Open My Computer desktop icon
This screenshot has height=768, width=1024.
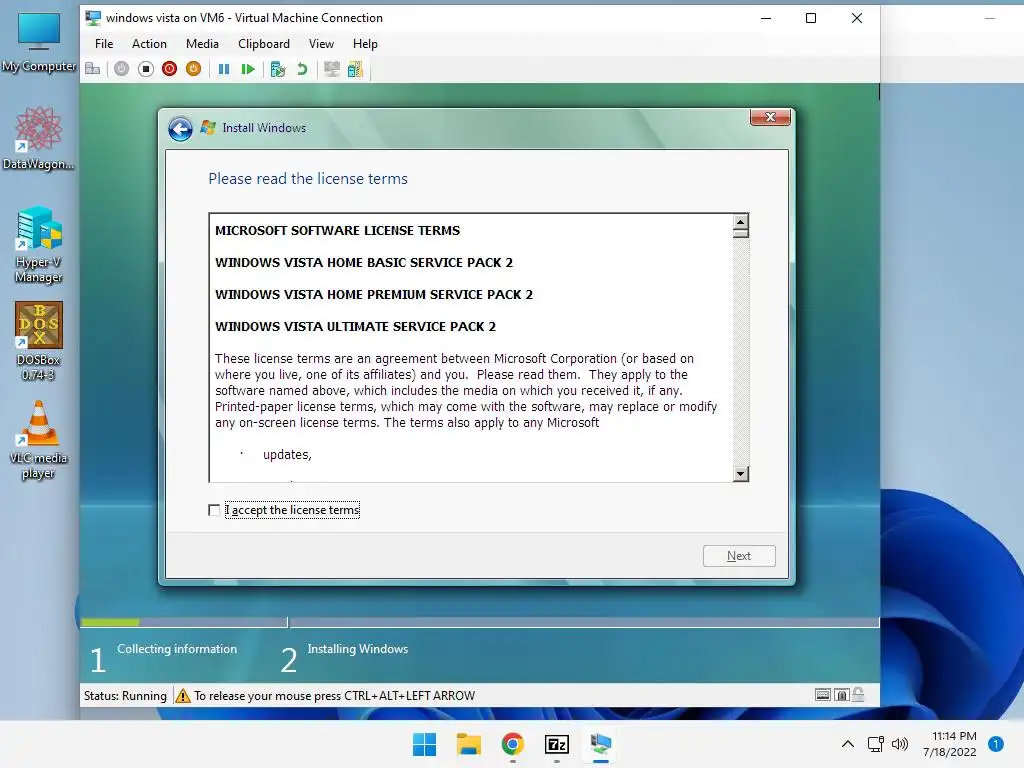(39, 41)
